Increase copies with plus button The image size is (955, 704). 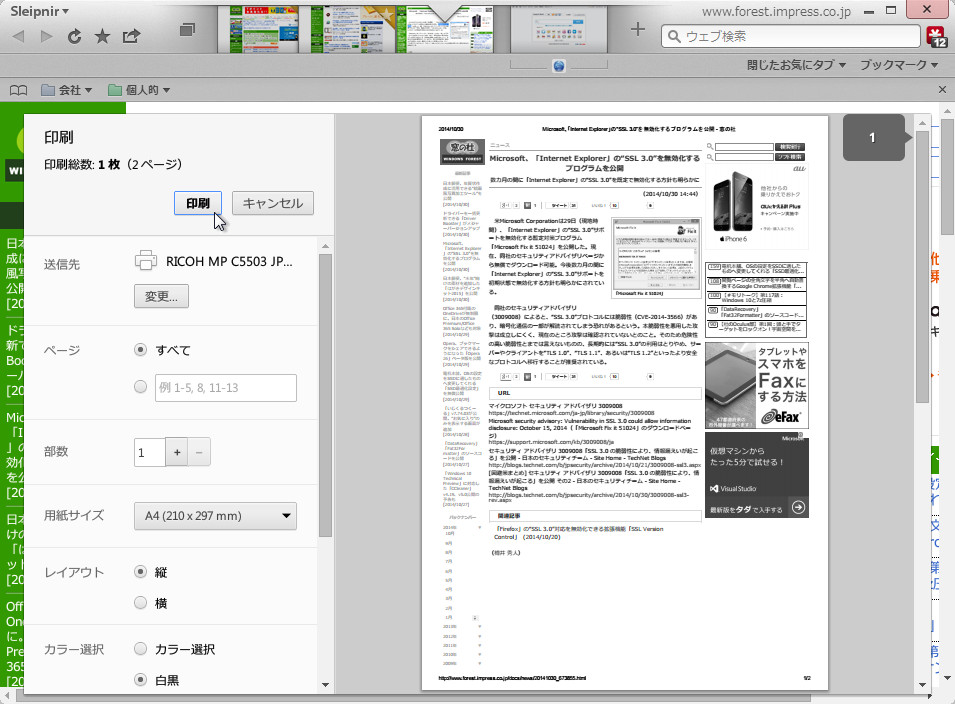click(177, 452)
